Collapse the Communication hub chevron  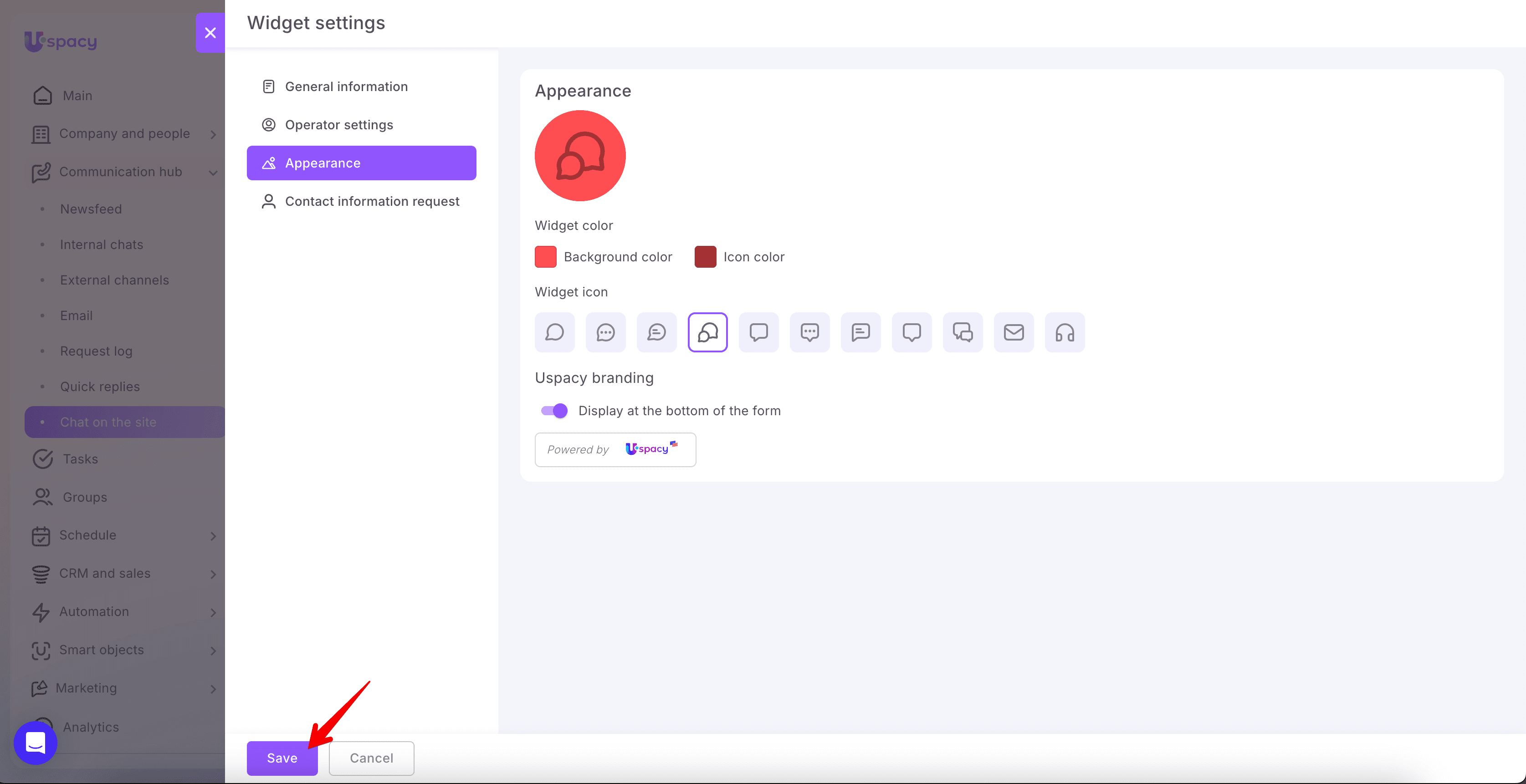click(213, 172)
